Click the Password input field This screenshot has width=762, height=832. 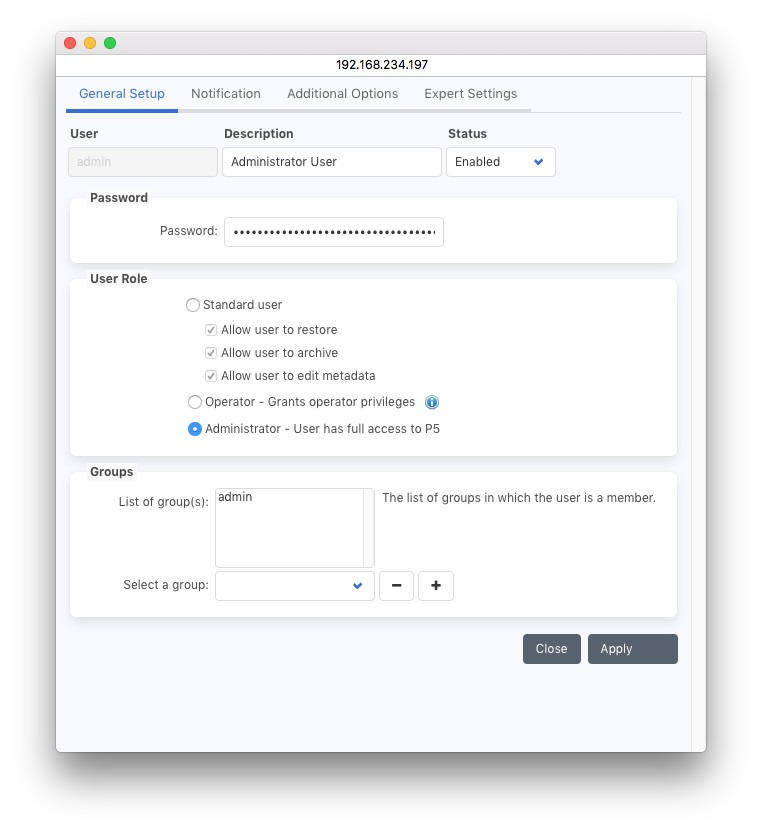tap(333, 232)
